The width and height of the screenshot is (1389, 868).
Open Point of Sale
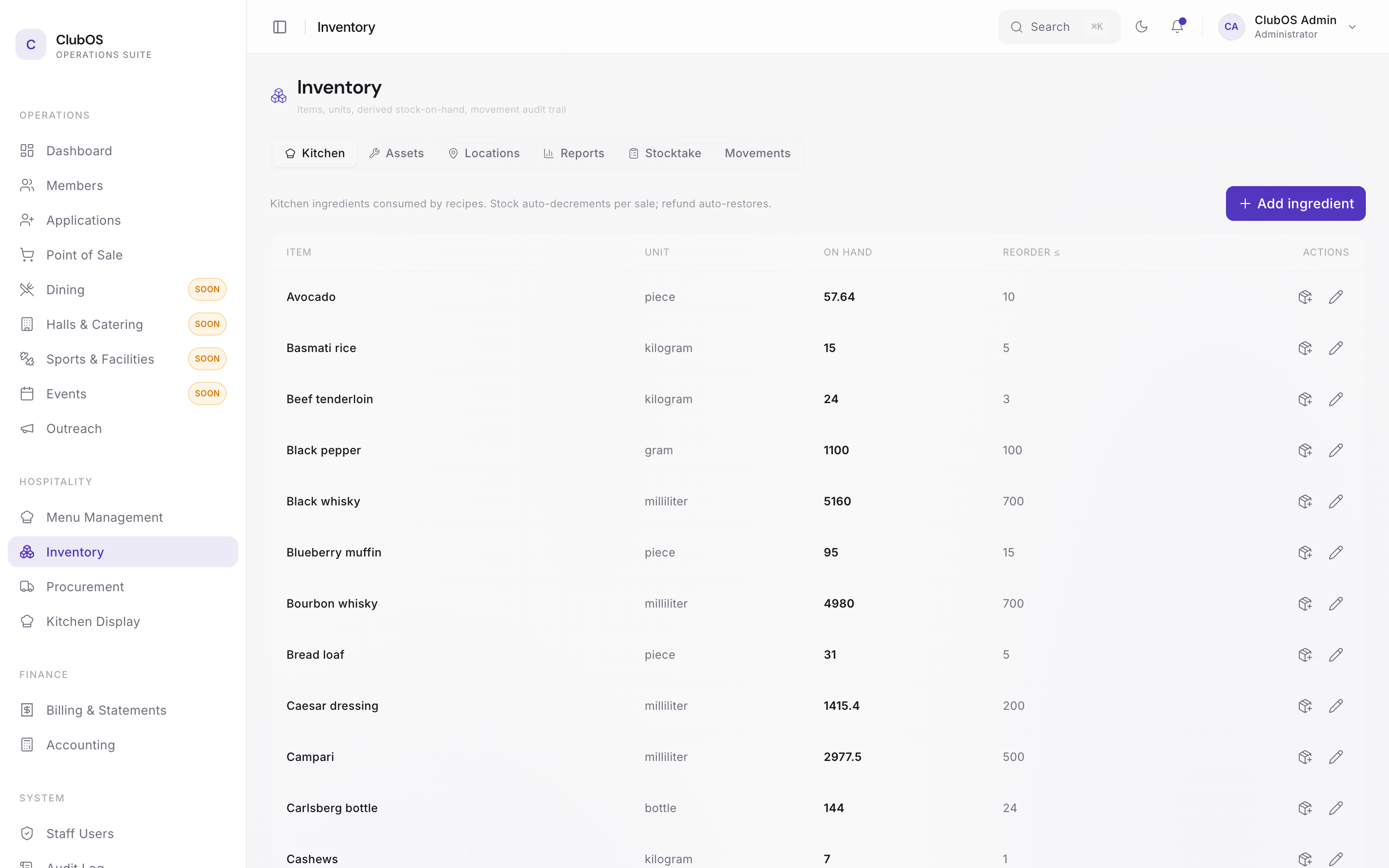[123, 255]
